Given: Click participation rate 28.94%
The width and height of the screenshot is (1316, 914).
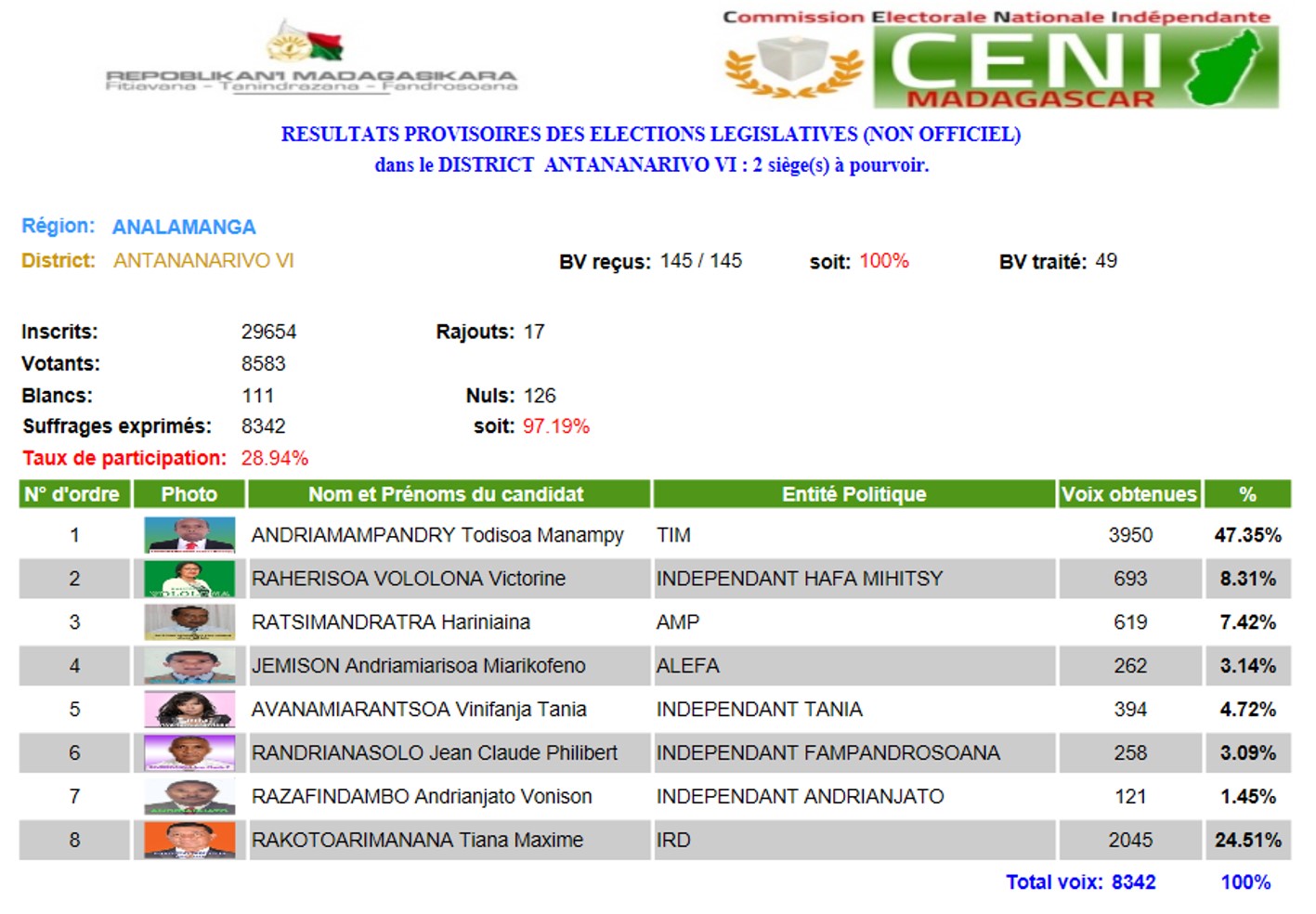Looking at the screenshot, I should [x=275, y=458].
